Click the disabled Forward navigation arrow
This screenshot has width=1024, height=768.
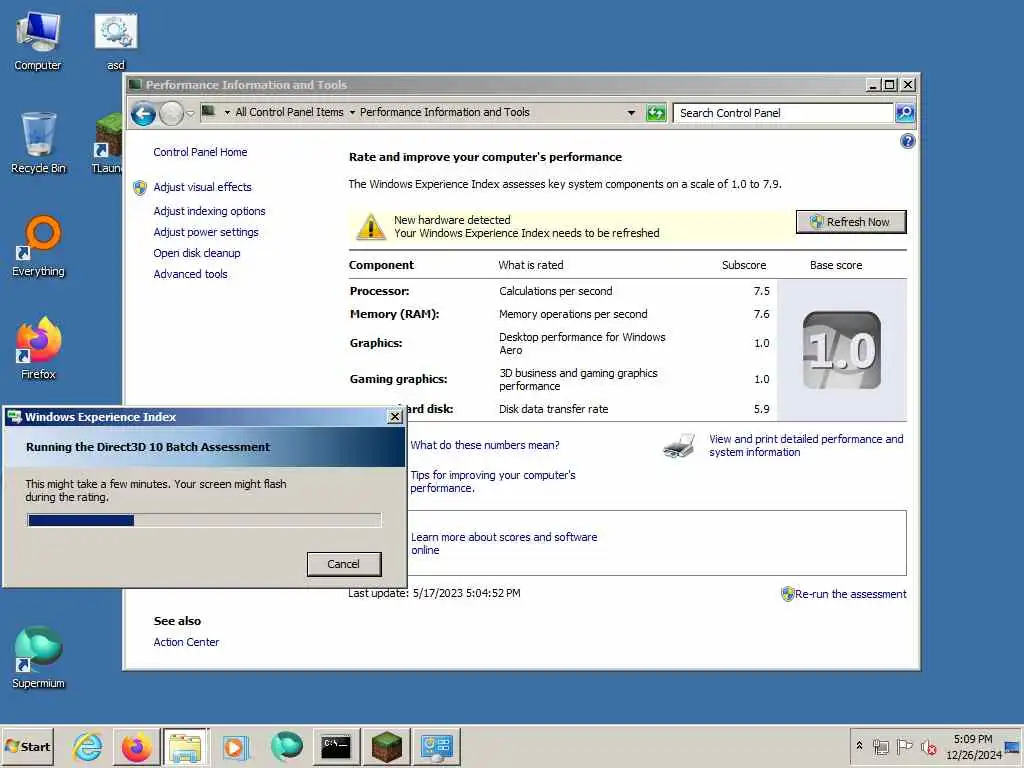[171, 114]
